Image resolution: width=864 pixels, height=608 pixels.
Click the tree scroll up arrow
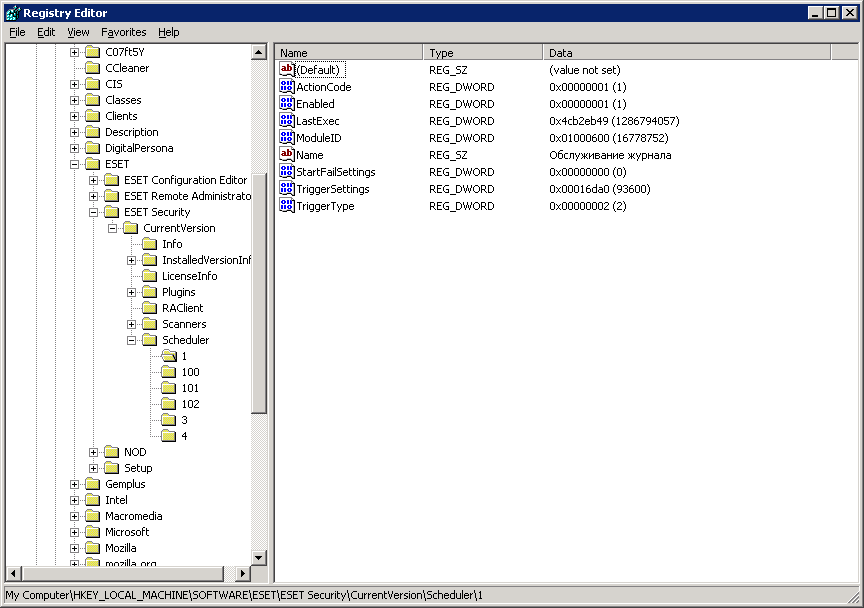pos(259,52)
